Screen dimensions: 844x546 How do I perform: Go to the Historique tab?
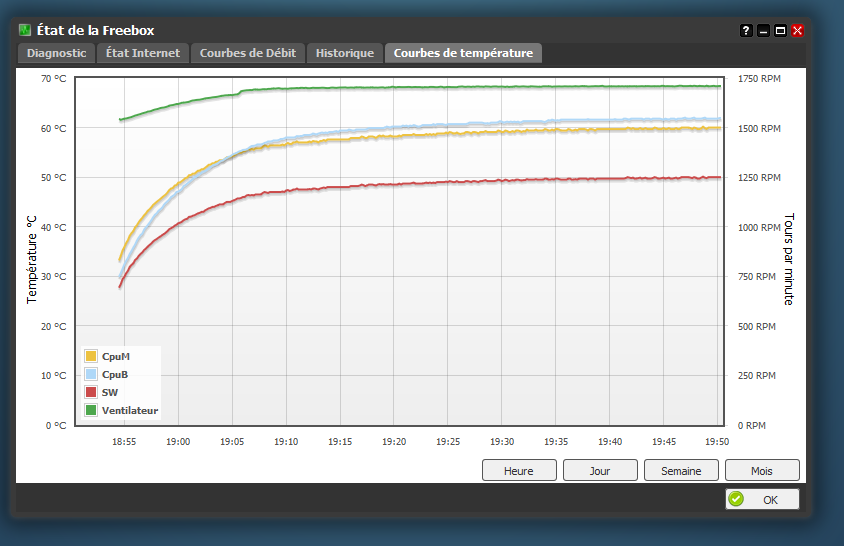tap(344, 53)
